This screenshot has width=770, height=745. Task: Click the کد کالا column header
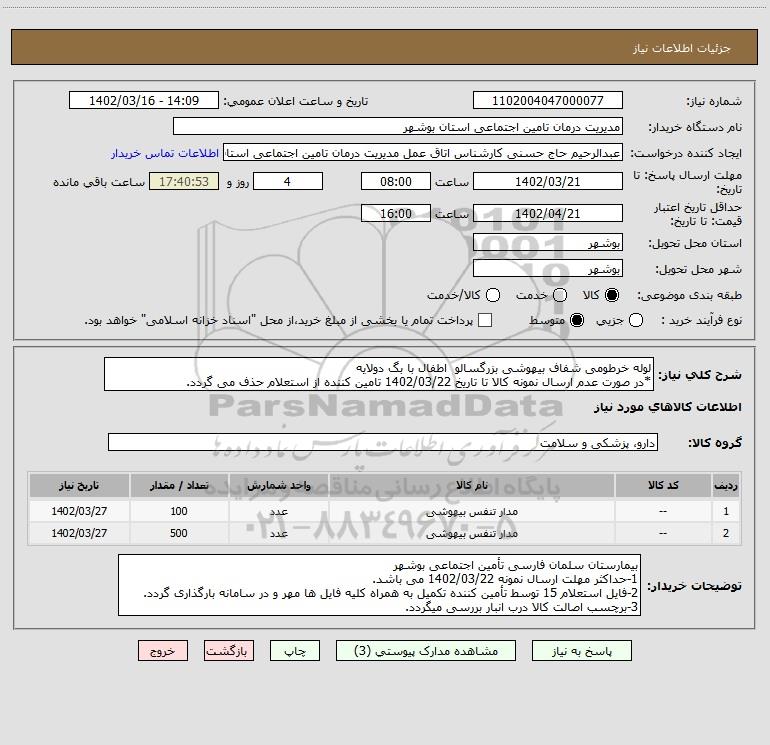(x=663, y=486)
